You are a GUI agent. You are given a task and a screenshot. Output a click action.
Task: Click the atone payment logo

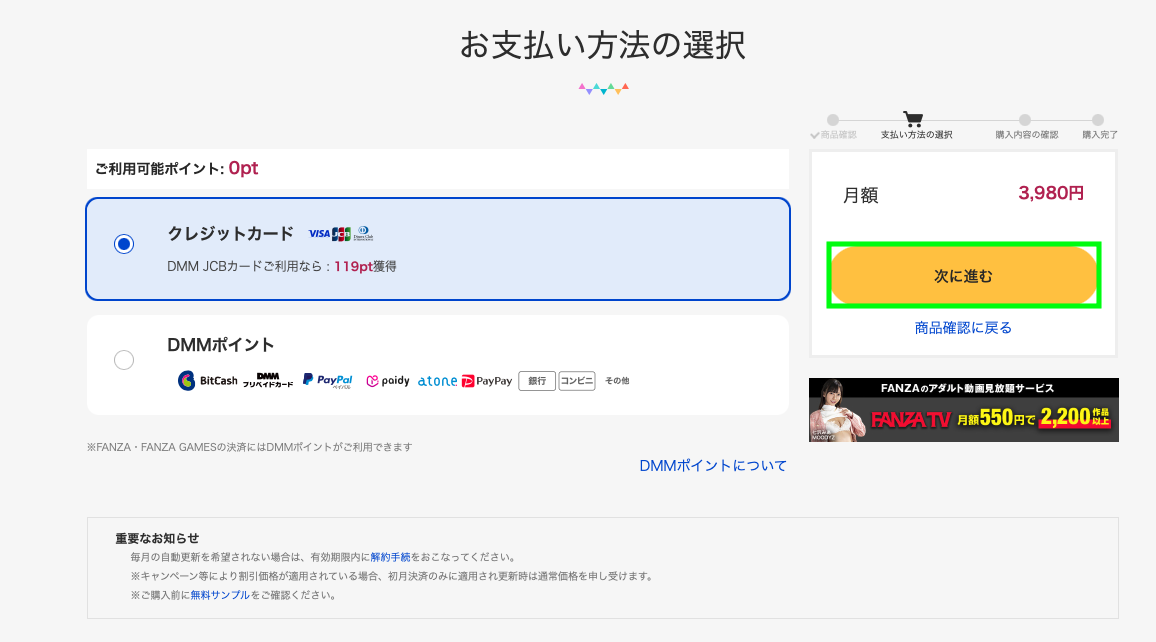tap(437, 381)
